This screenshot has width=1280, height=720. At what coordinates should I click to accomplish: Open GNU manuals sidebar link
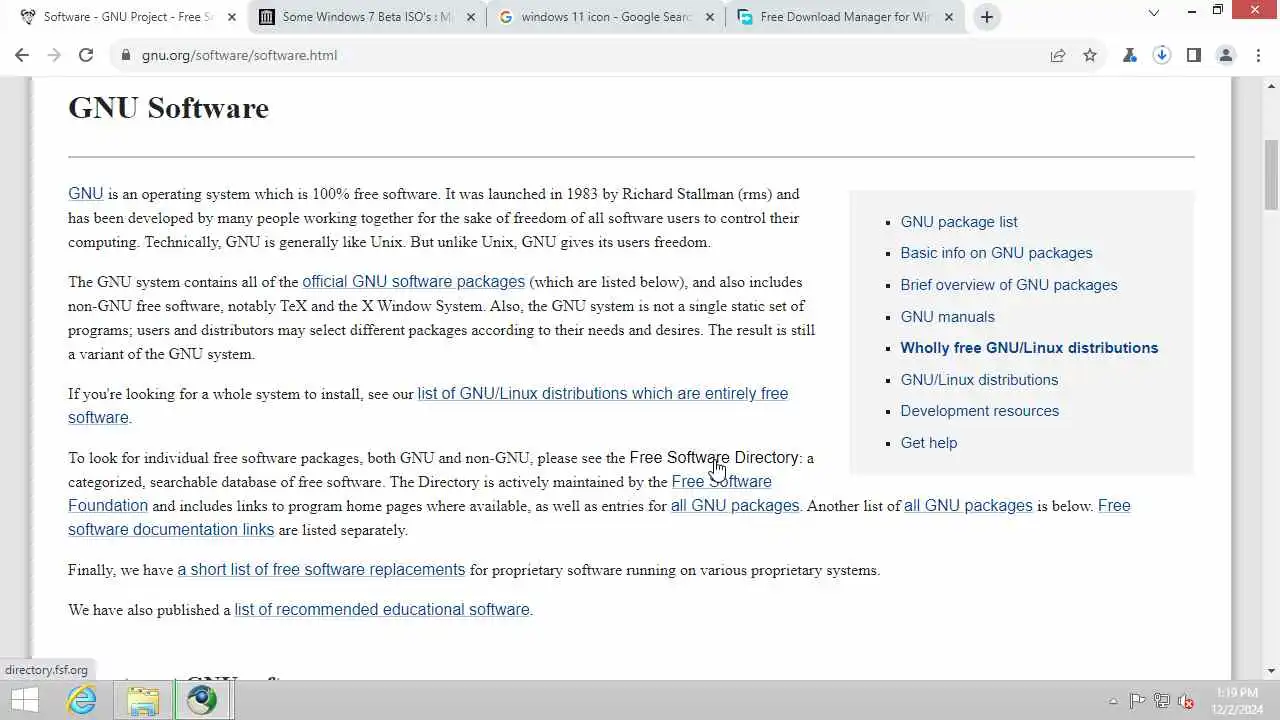[948, 317]
